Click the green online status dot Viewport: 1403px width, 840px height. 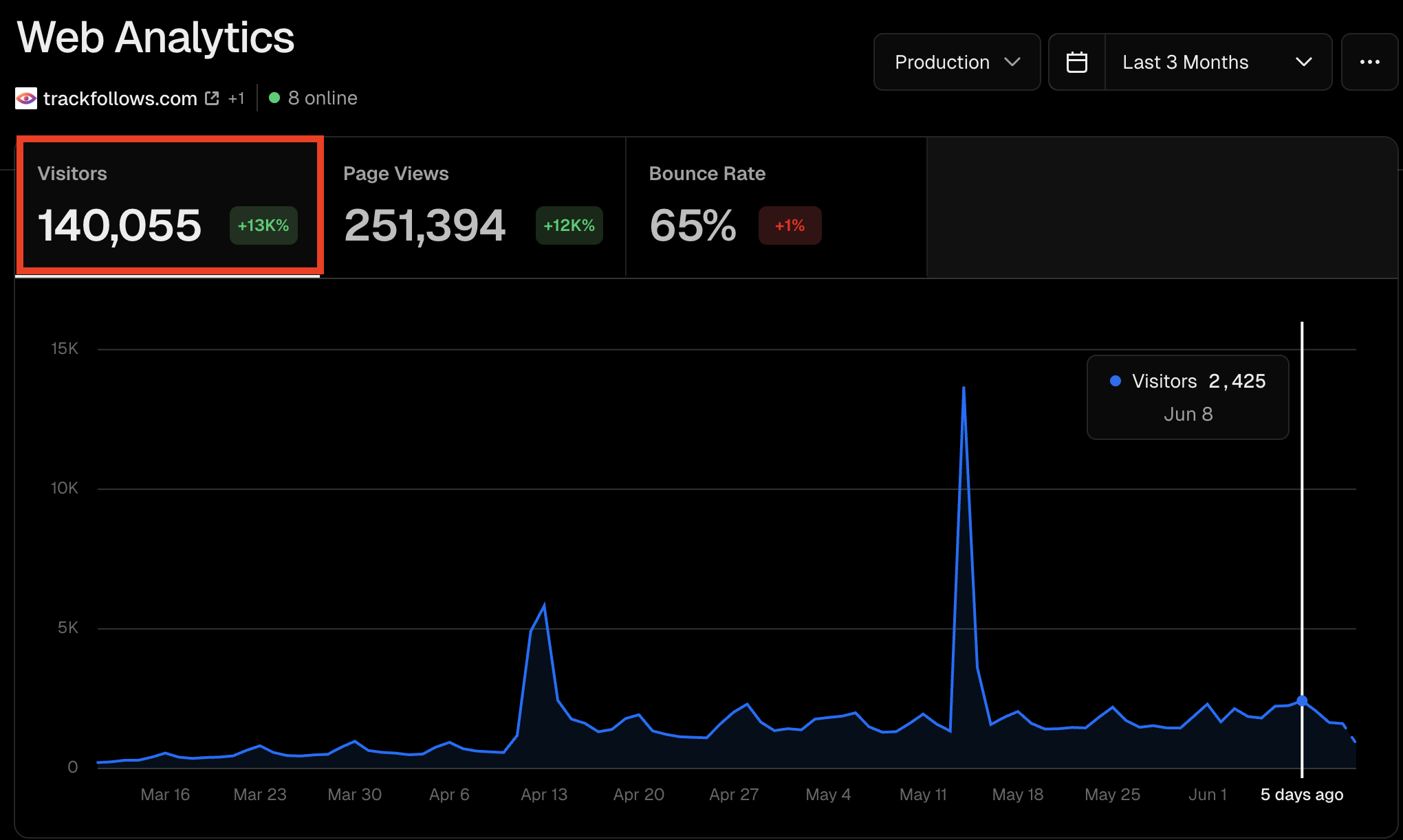274,98
